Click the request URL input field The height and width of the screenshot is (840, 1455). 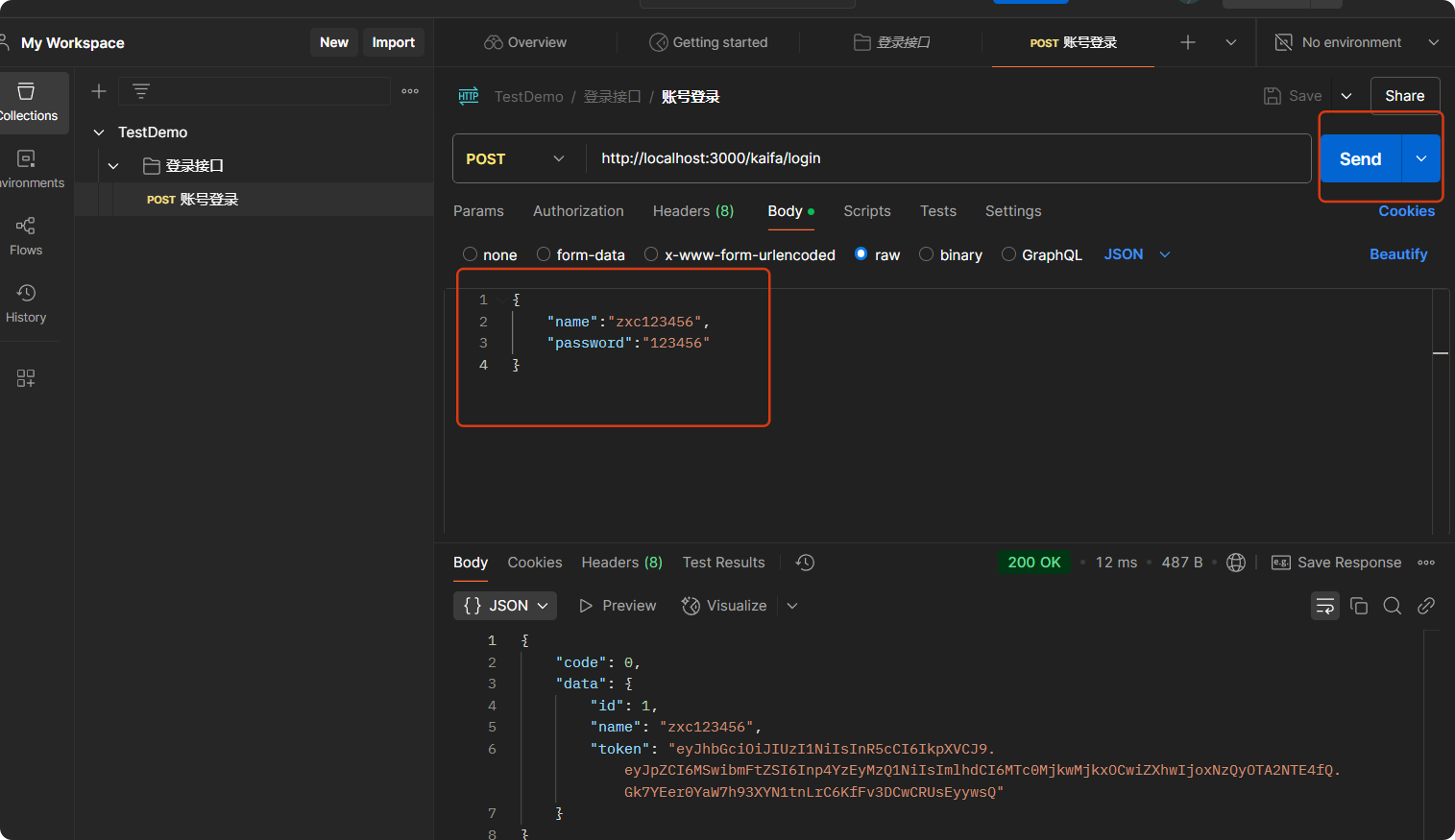[x=947, y=158]
